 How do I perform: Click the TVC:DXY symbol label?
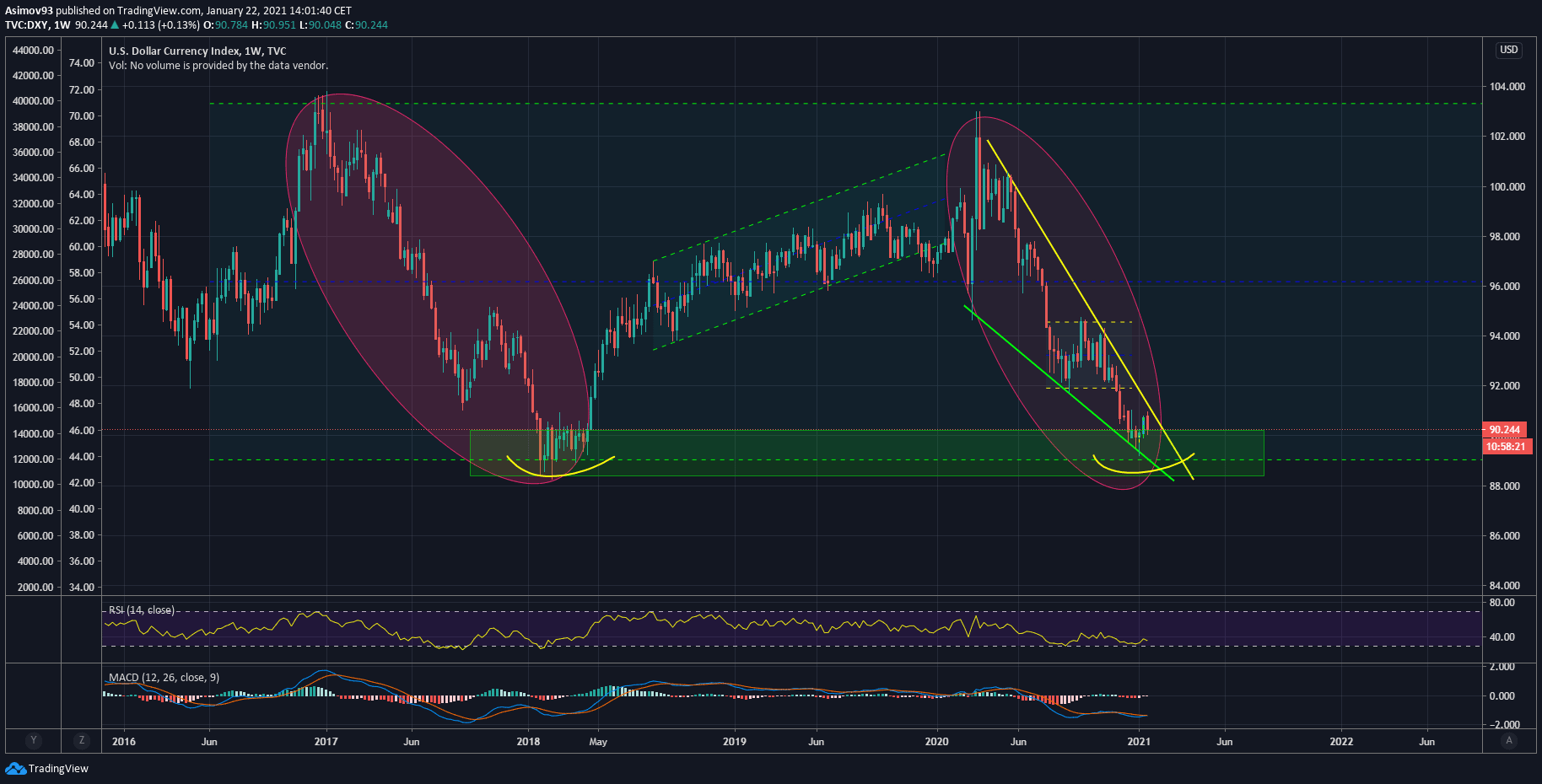click(x=26, y=25)
